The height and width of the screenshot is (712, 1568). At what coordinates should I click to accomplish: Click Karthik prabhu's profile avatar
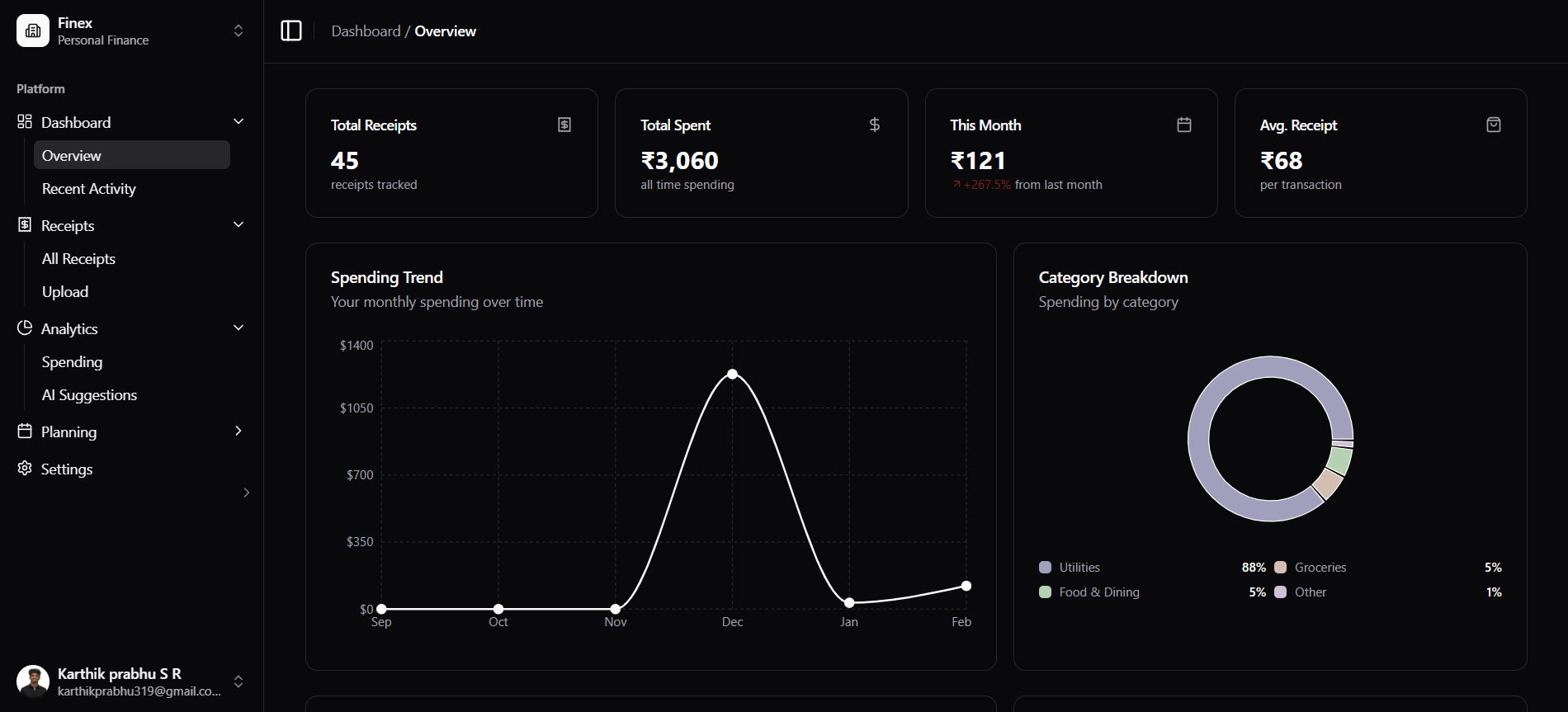(x=33, y=681)
